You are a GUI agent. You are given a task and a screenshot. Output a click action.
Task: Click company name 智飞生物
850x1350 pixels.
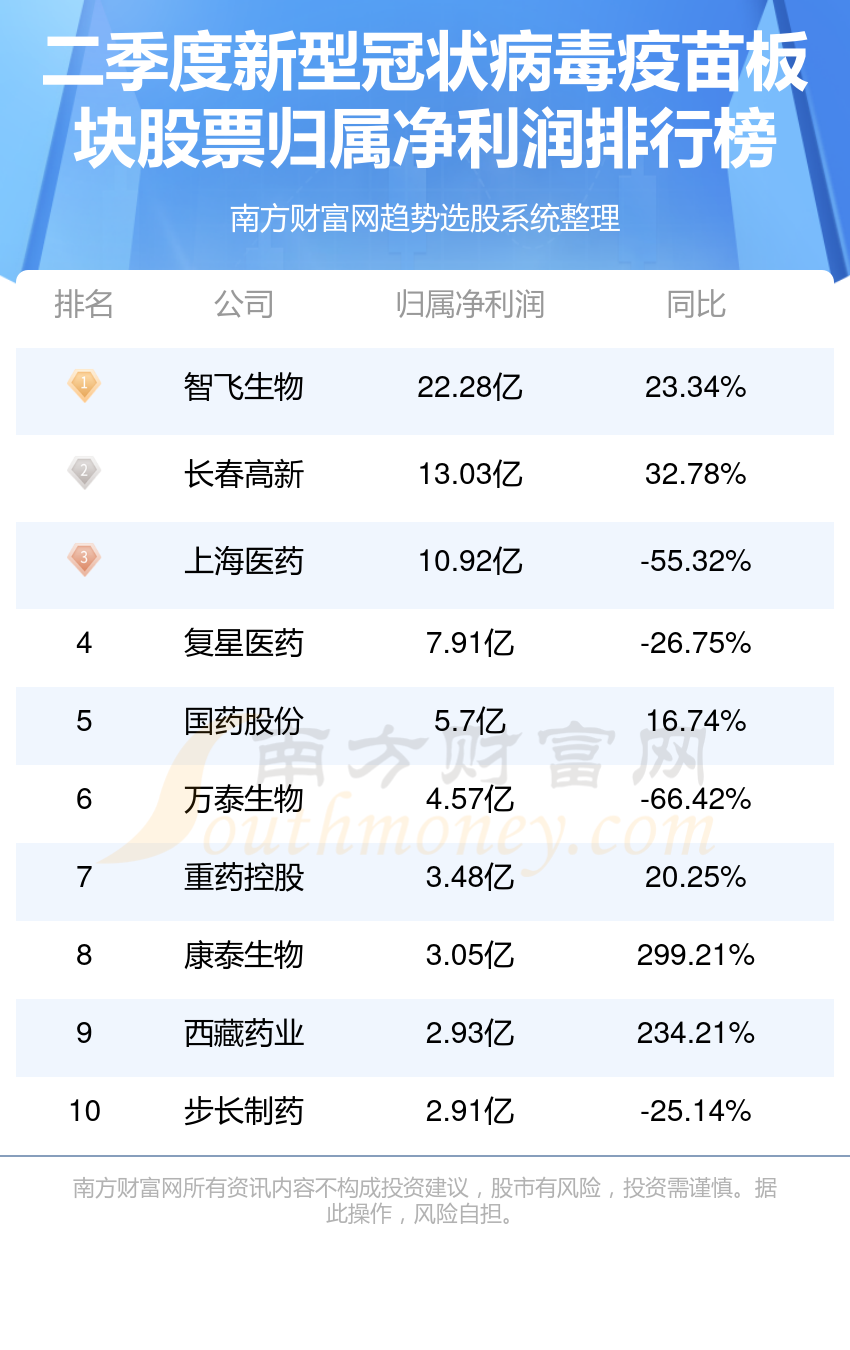tap(244, 387)
